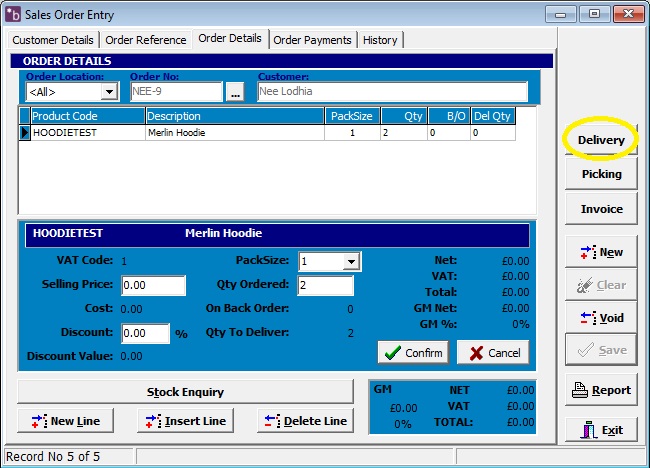This screenshot has height=468, width=650.
Task: Click the printer icon on Report
Action: click(x=580, y=390)
